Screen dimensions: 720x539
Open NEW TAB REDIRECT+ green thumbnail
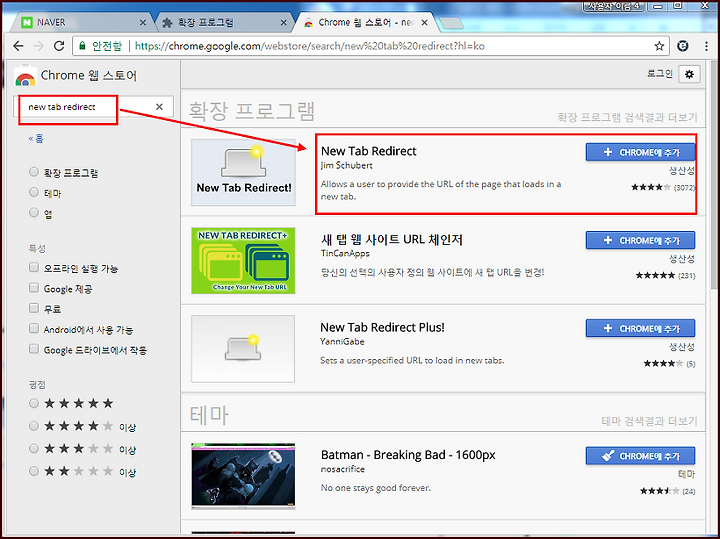(x=243, y=261)
